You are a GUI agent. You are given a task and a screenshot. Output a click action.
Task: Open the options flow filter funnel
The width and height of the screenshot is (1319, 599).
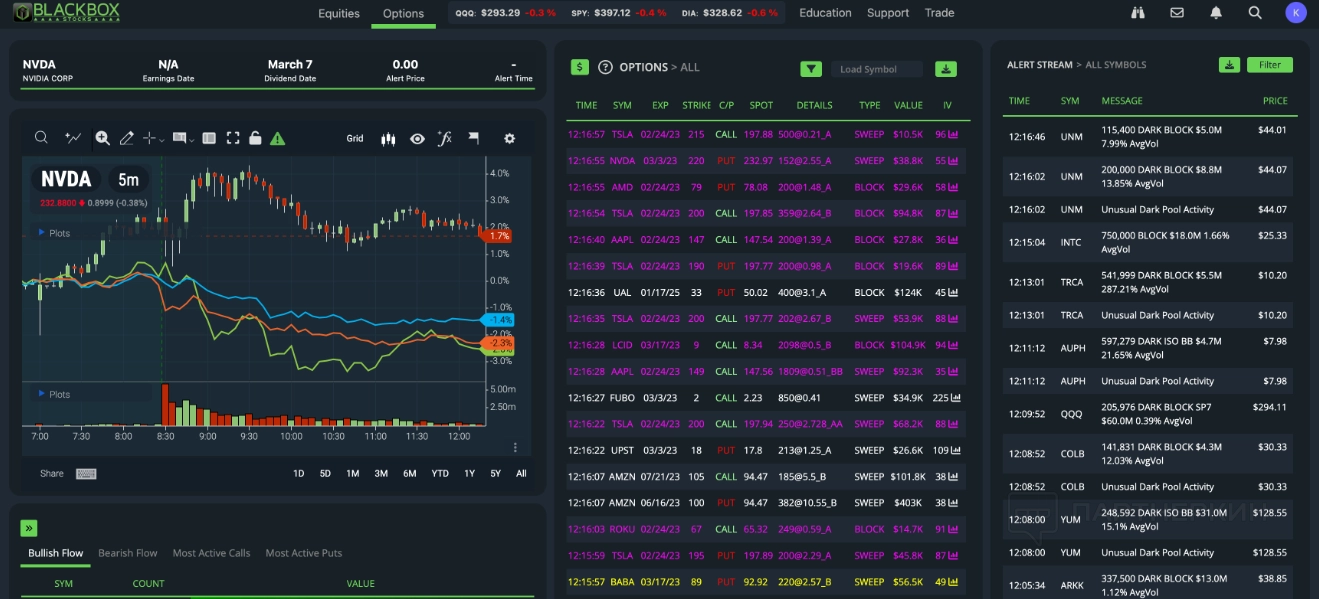coord(811,69)
